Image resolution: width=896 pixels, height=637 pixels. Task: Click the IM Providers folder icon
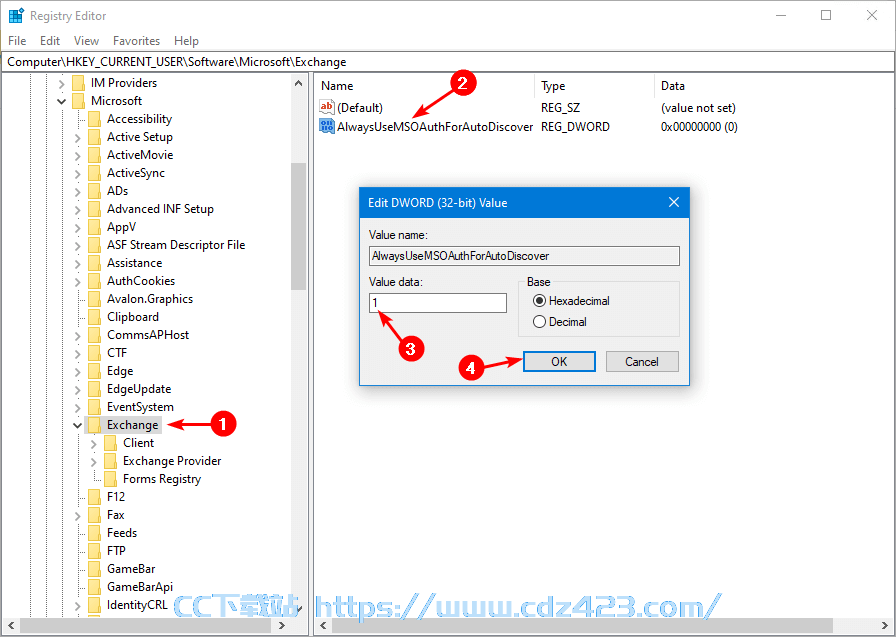[79, 83]
